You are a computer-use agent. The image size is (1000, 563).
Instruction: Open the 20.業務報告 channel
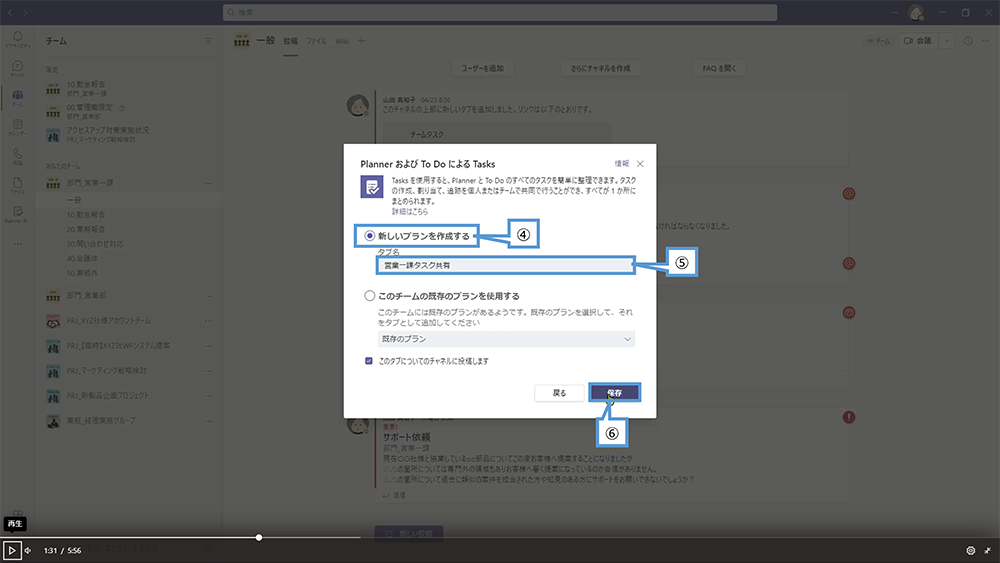[86, 229]
